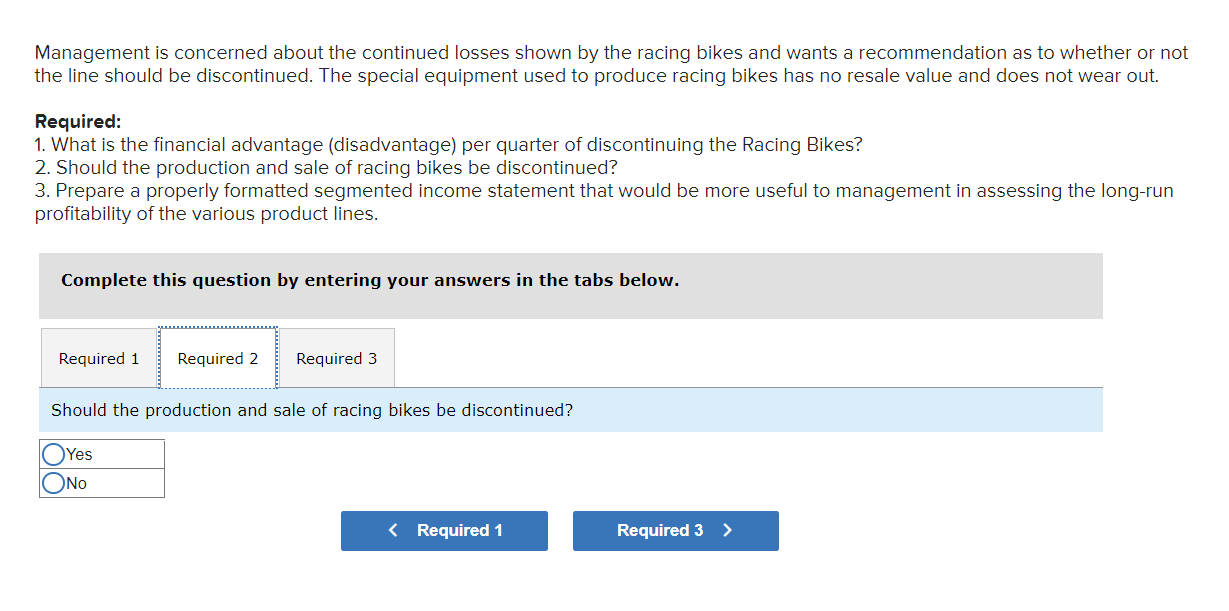
Task: Open the Required 3 tab
Action: click(x=336, y=357)
